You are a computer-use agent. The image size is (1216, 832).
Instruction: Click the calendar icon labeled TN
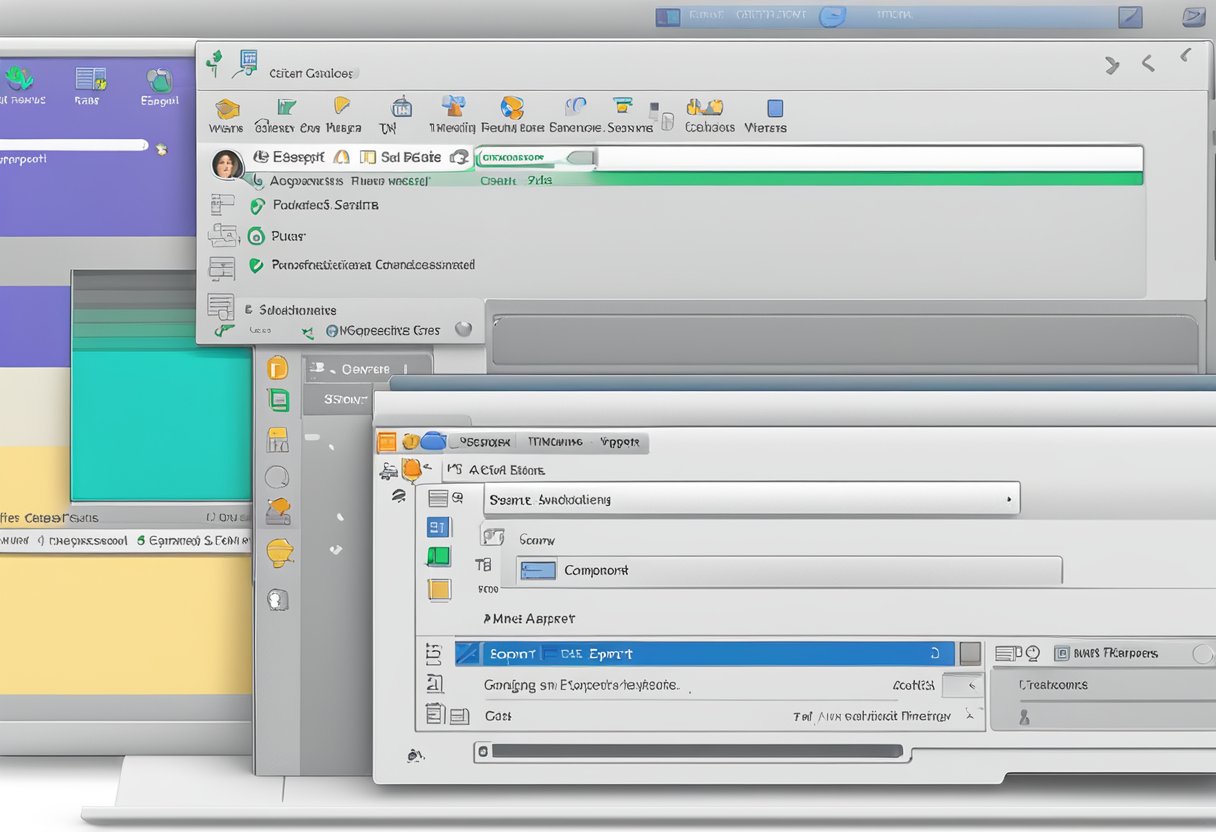(x=401, y=108)
